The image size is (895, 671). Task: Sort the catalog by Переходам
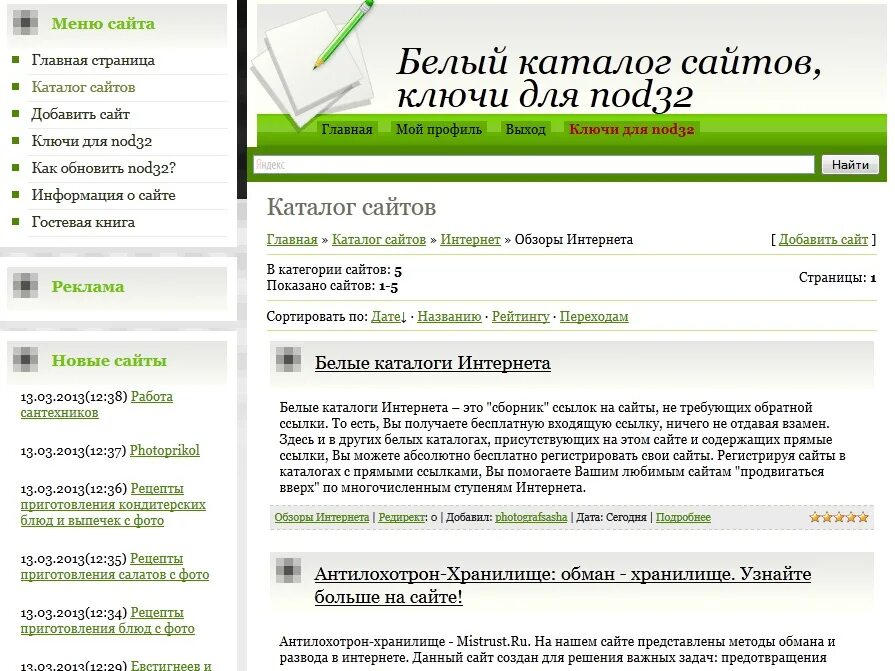point(594,317)
